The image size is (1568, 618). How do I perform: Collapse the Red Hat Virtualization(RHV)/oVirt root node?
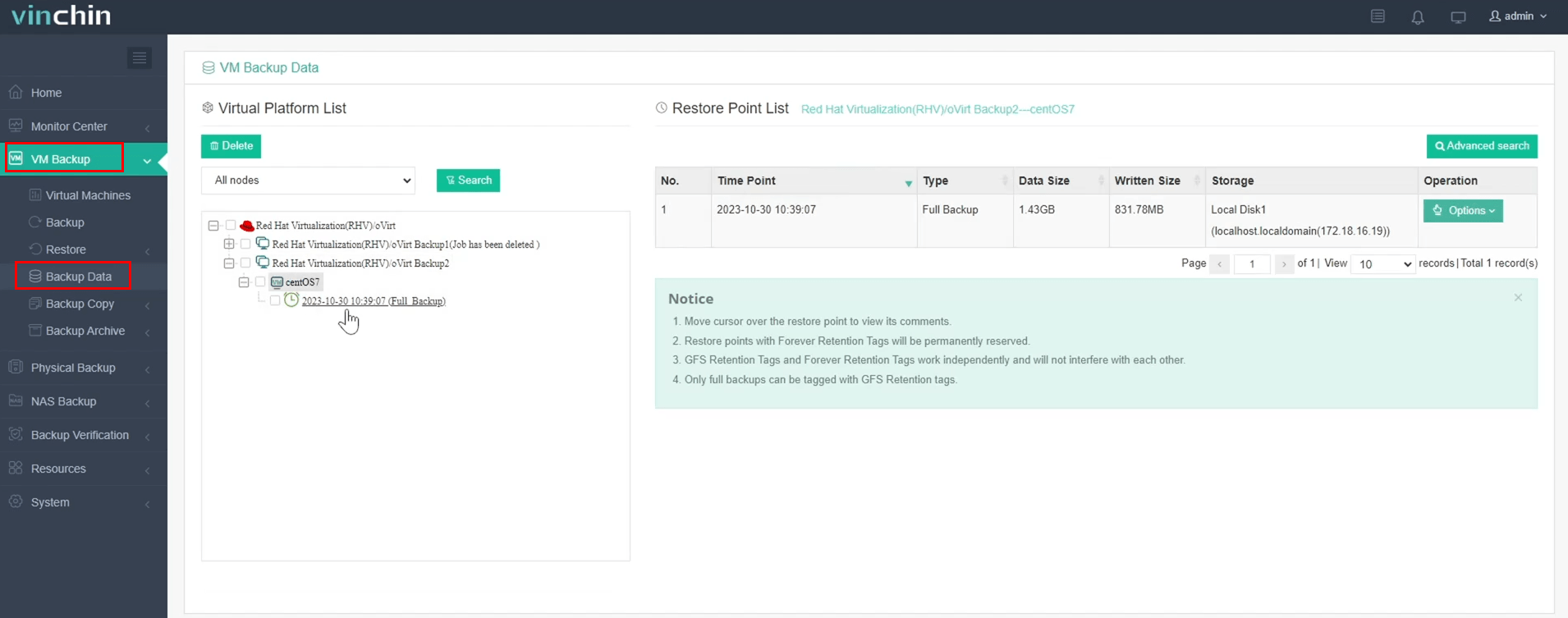coord(213,226)
